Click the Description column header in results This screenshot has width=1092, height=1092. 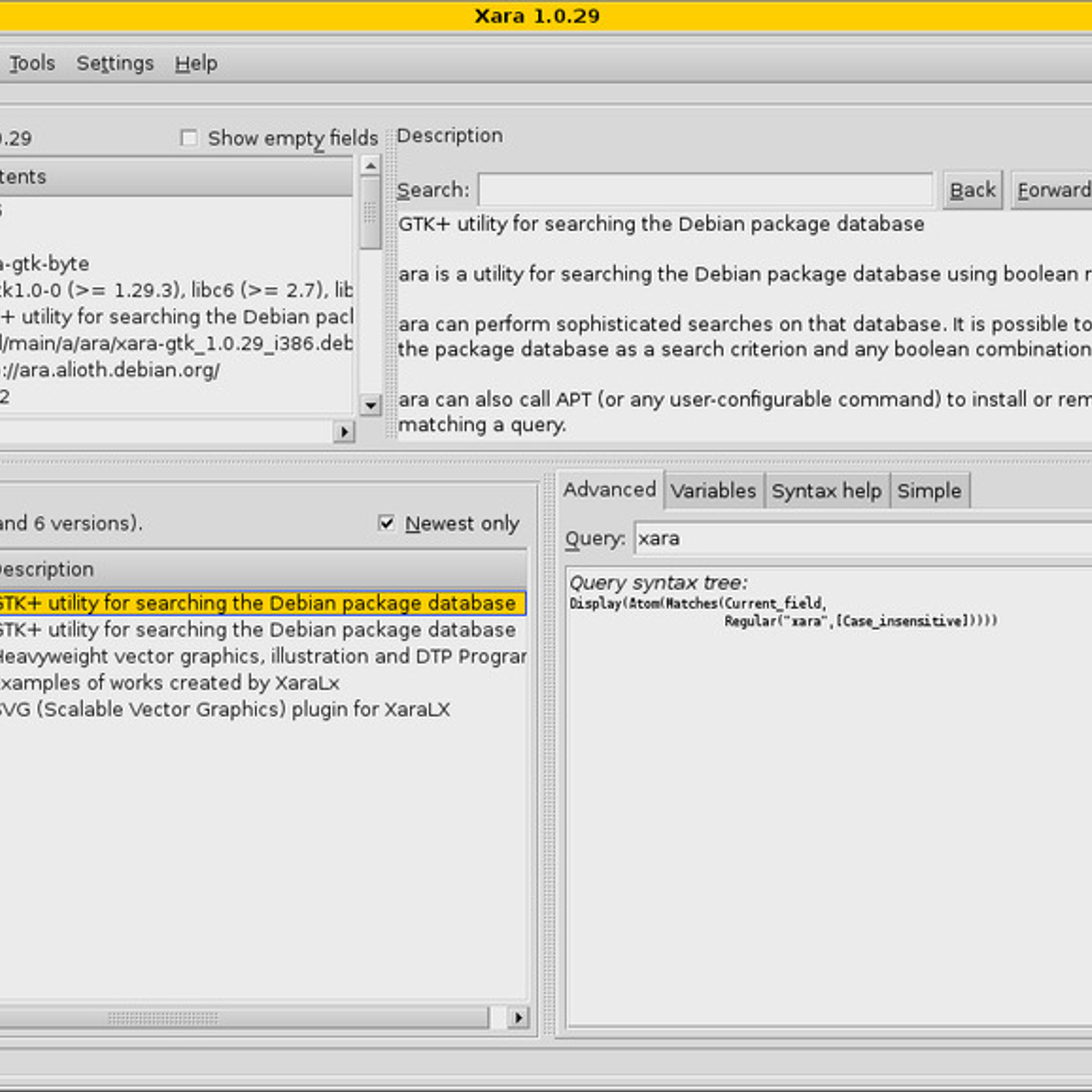263,569
